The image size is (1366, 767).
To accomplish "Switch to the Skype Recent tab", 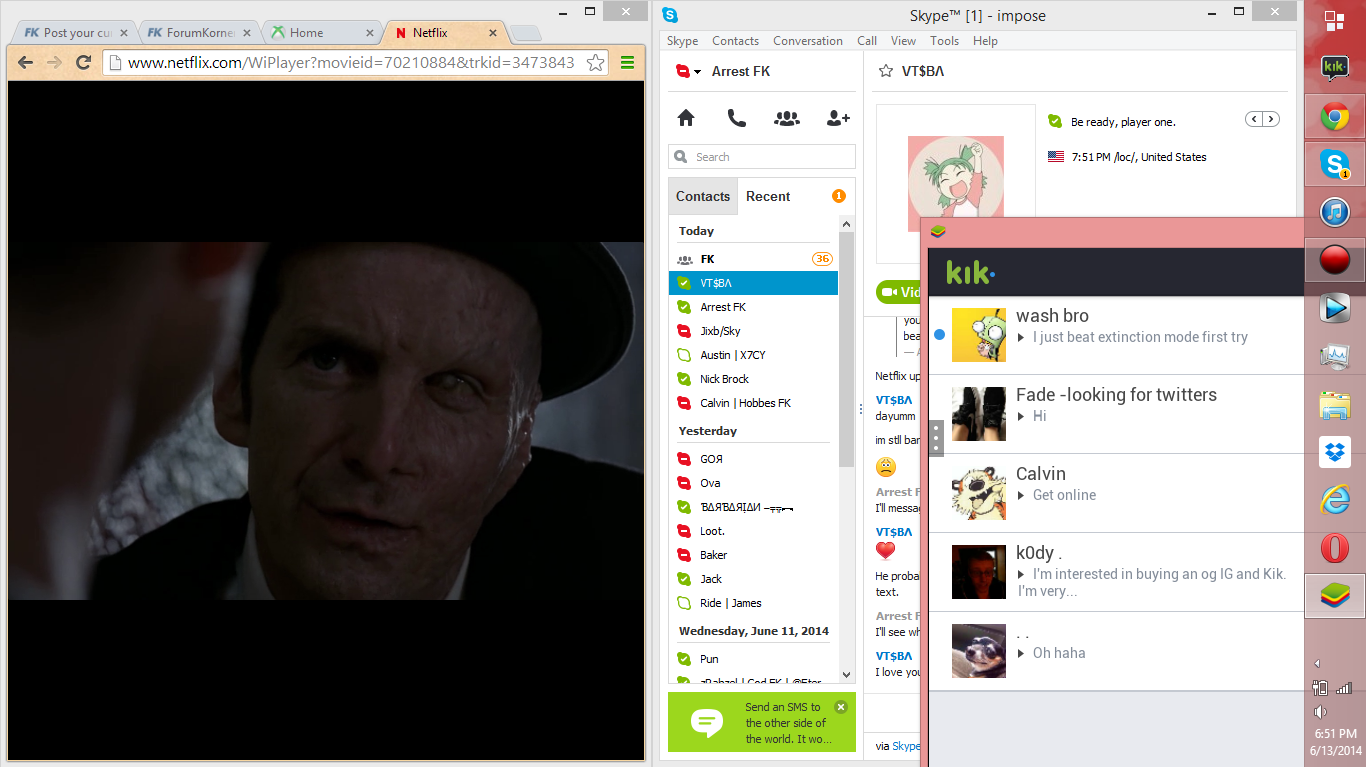I will [x=768, y=196].
